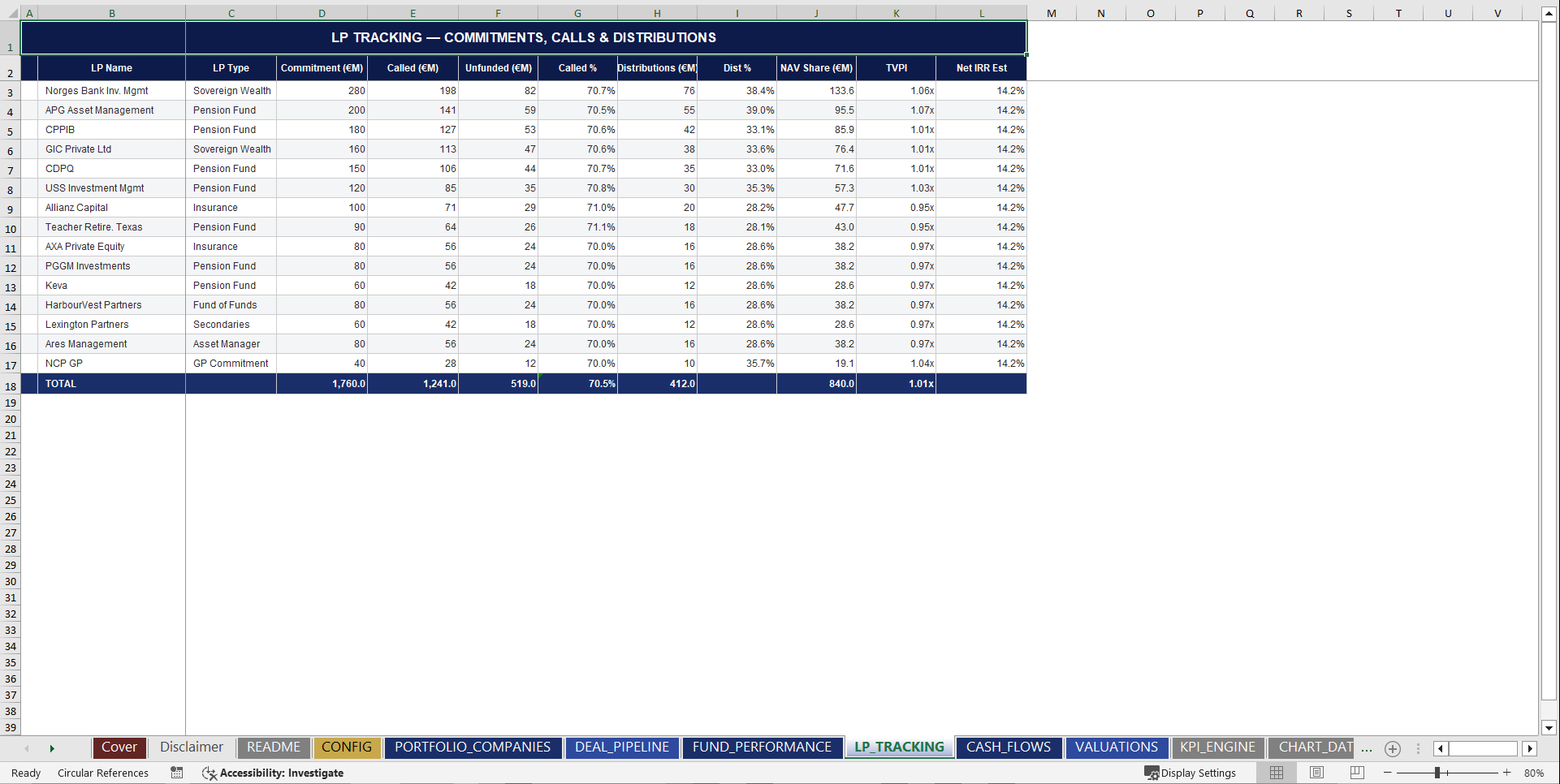Adjust the zoom slider handle

click(x=1437, y=773)
